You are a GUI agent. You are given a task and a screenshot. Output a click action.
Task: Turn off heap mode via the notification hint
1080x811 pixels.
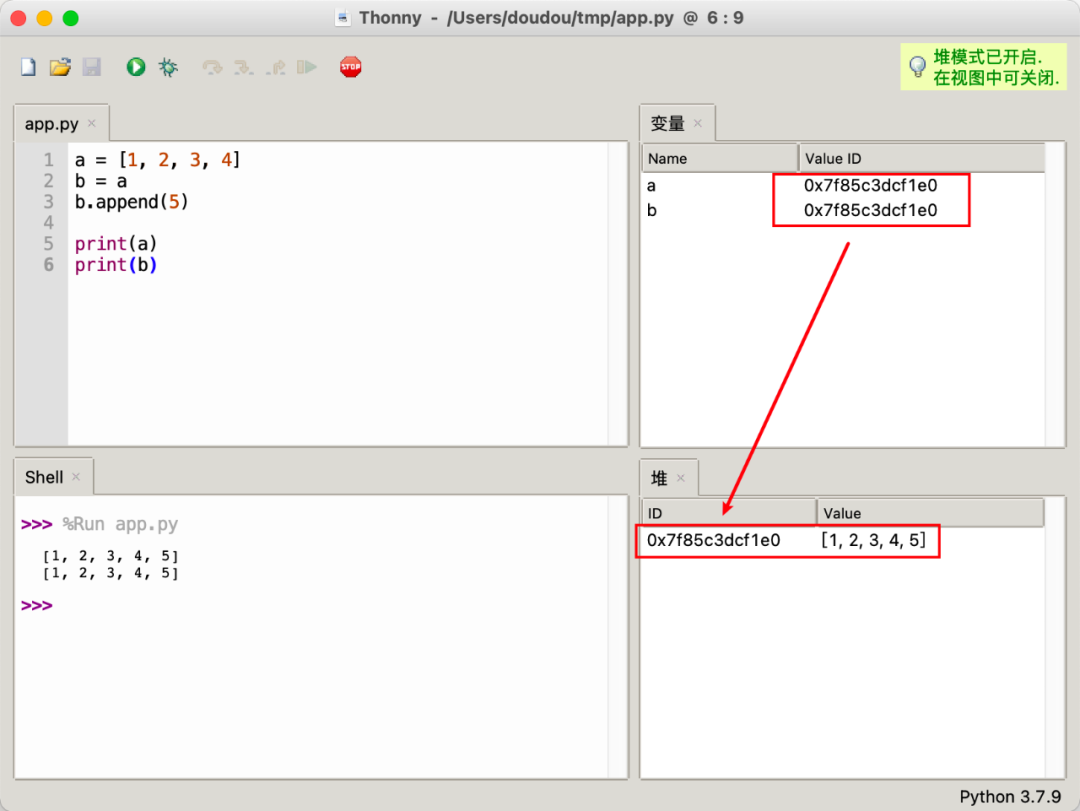pyautogui.click(x=983, y=66)
